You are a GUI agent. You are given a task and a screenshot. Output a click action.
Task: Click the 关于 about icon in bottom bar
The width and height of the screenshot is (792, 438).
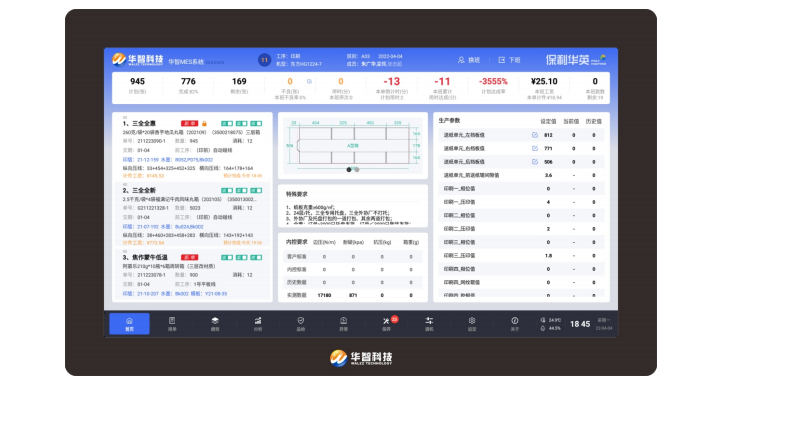click(515, 323)
